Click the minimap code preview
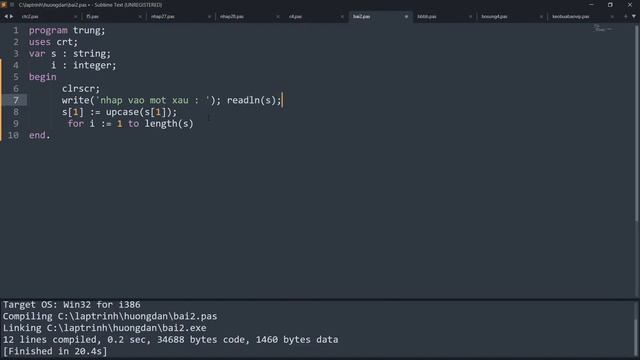The height and width of the screenshot is (360, 640). pyautogui.click(x=603, y=29)
